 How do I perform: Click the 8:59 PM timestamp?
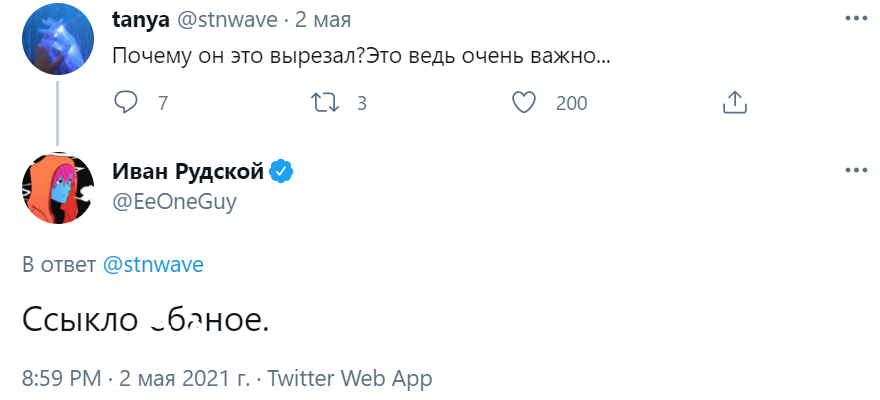tap(62, 379)
